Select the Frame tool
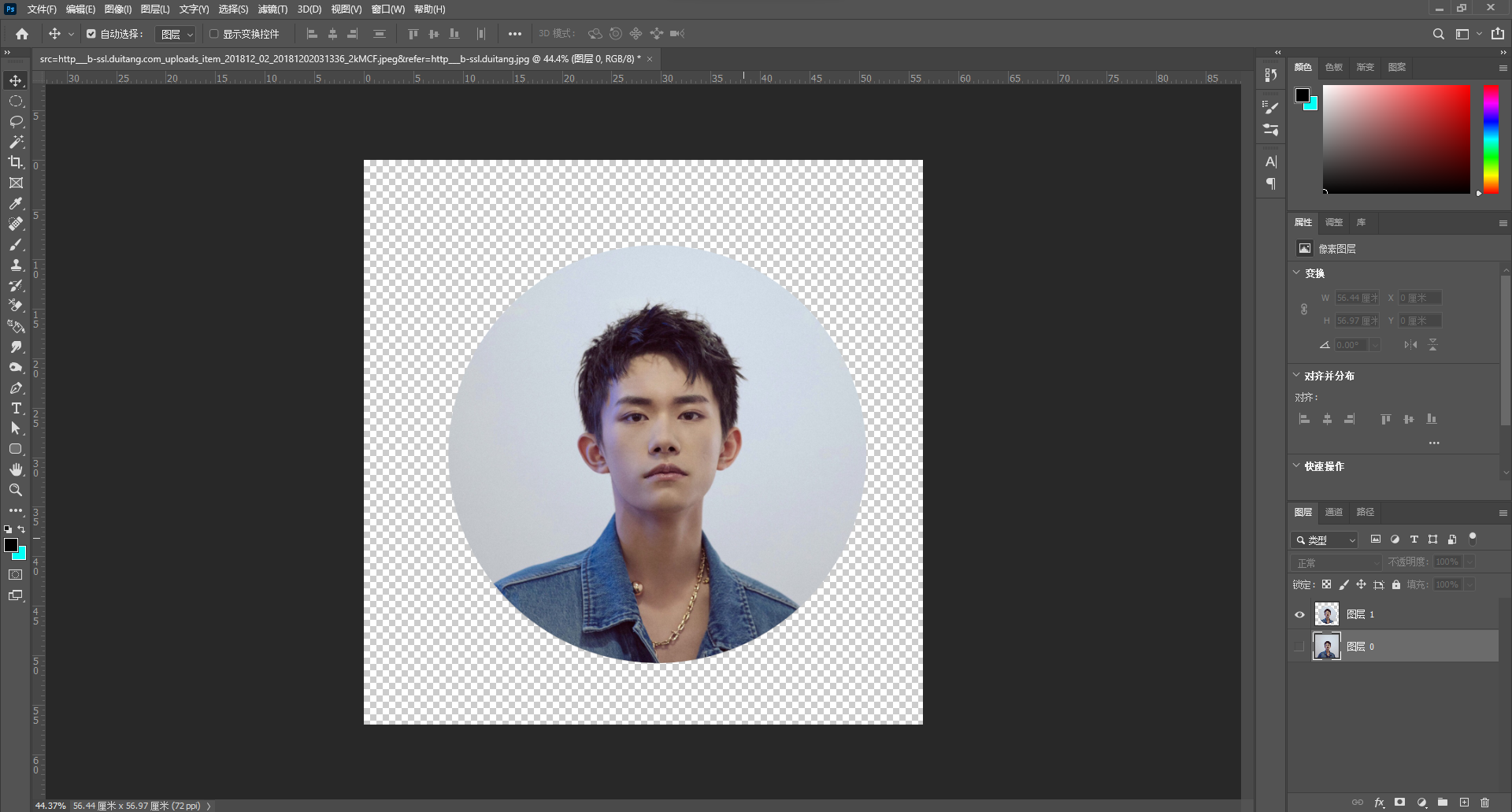The height and width of the screenshot is (812, 1512). coord(16,183)
